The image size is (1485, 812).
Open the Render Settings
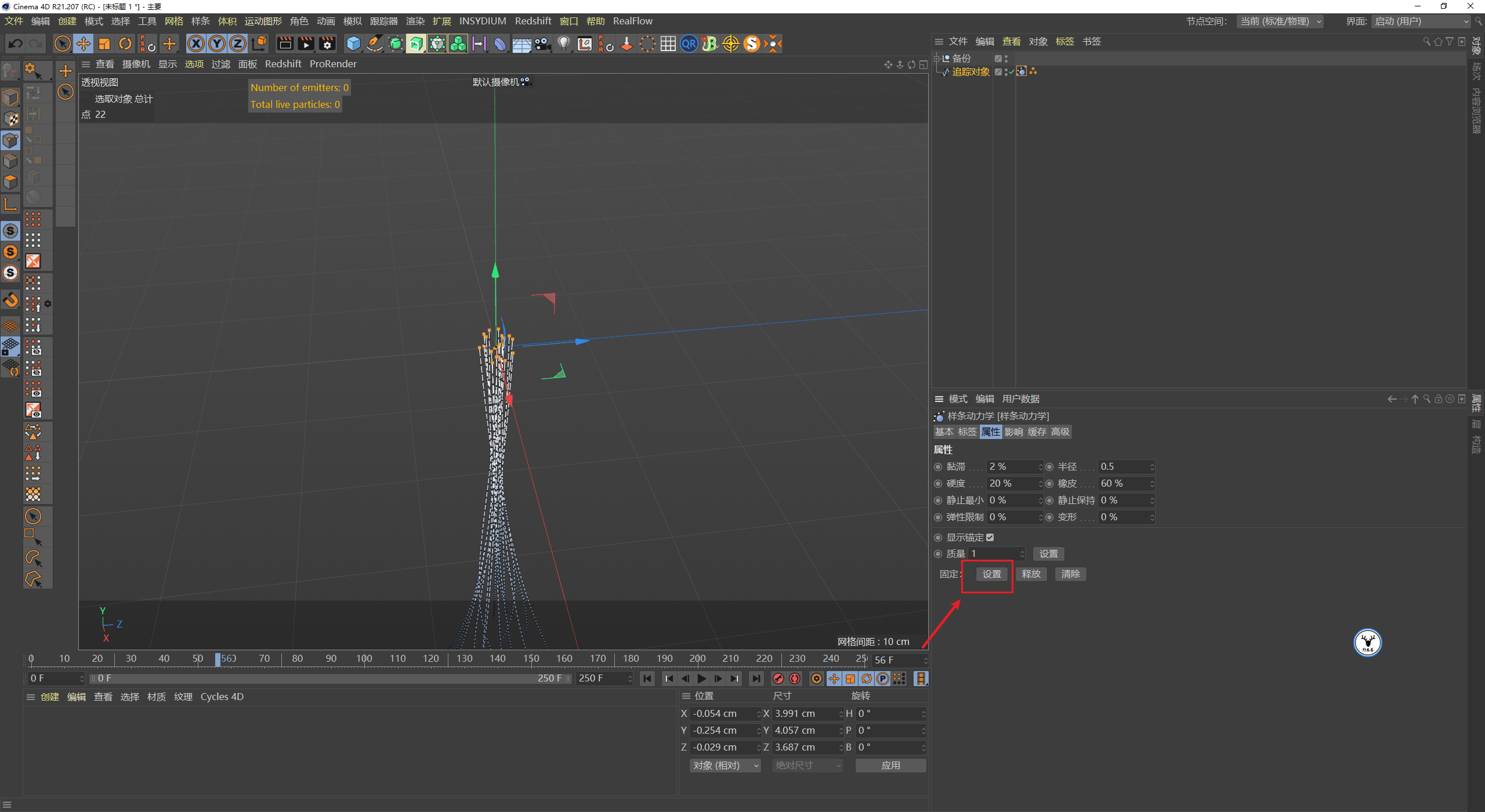[327, 43]
